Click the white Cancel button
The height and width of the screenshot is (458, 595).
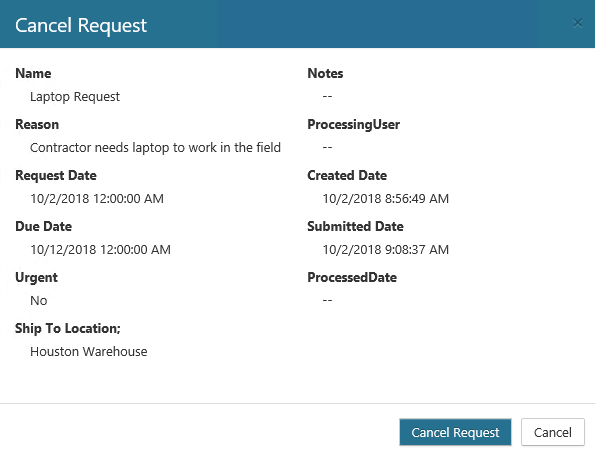tap(552, 432)
